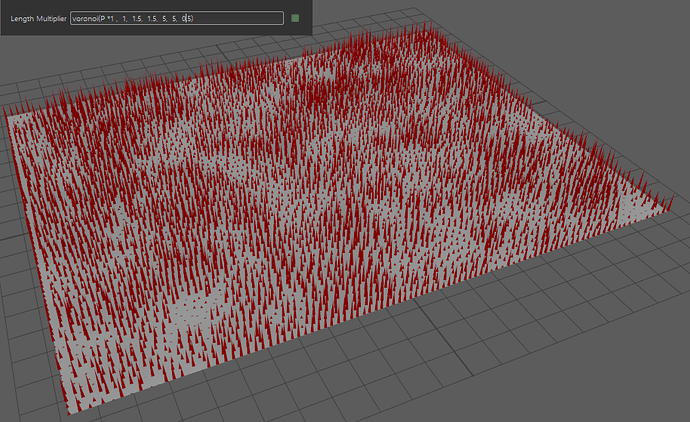Place cursor after the closing parenthesis
The width and height of the screenshot is (690, 422).
click(194, 18)
